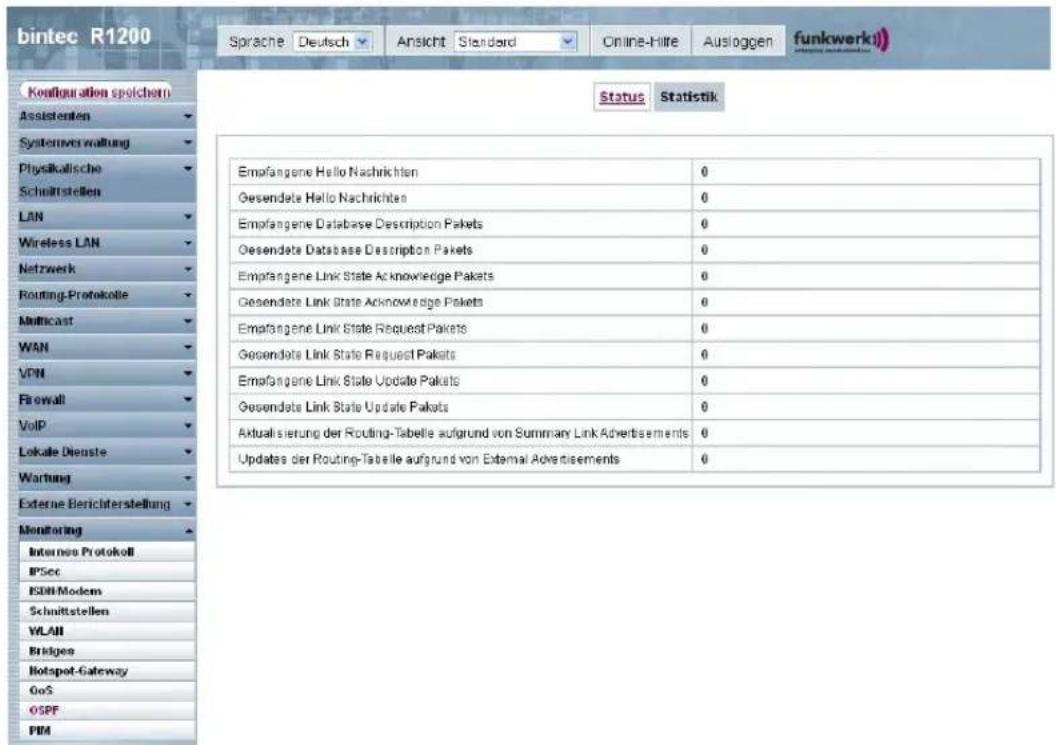
Task: Open the Hotspot-Gateway monitoring item
Action: pyautogui.click(x=108, y=671)
